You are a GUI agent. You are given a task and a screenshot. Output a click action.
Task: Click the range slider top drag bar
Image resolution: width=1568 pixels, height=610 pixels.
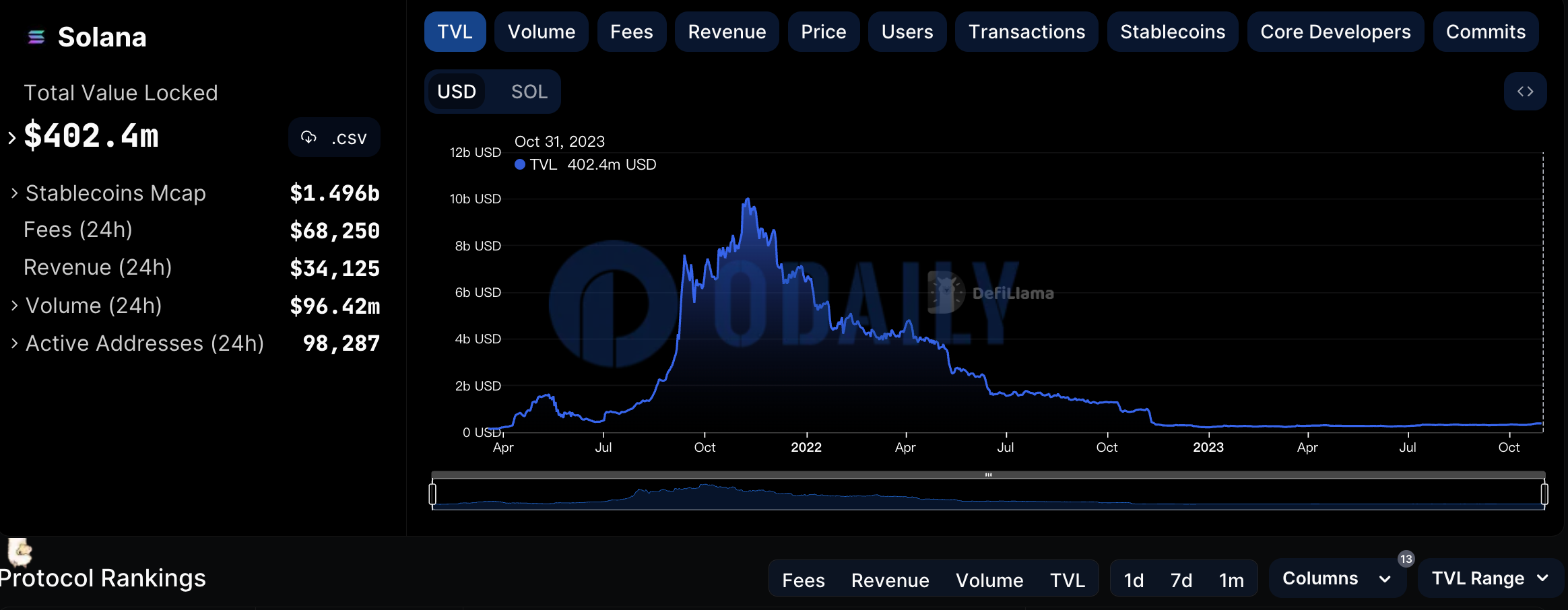988,475
